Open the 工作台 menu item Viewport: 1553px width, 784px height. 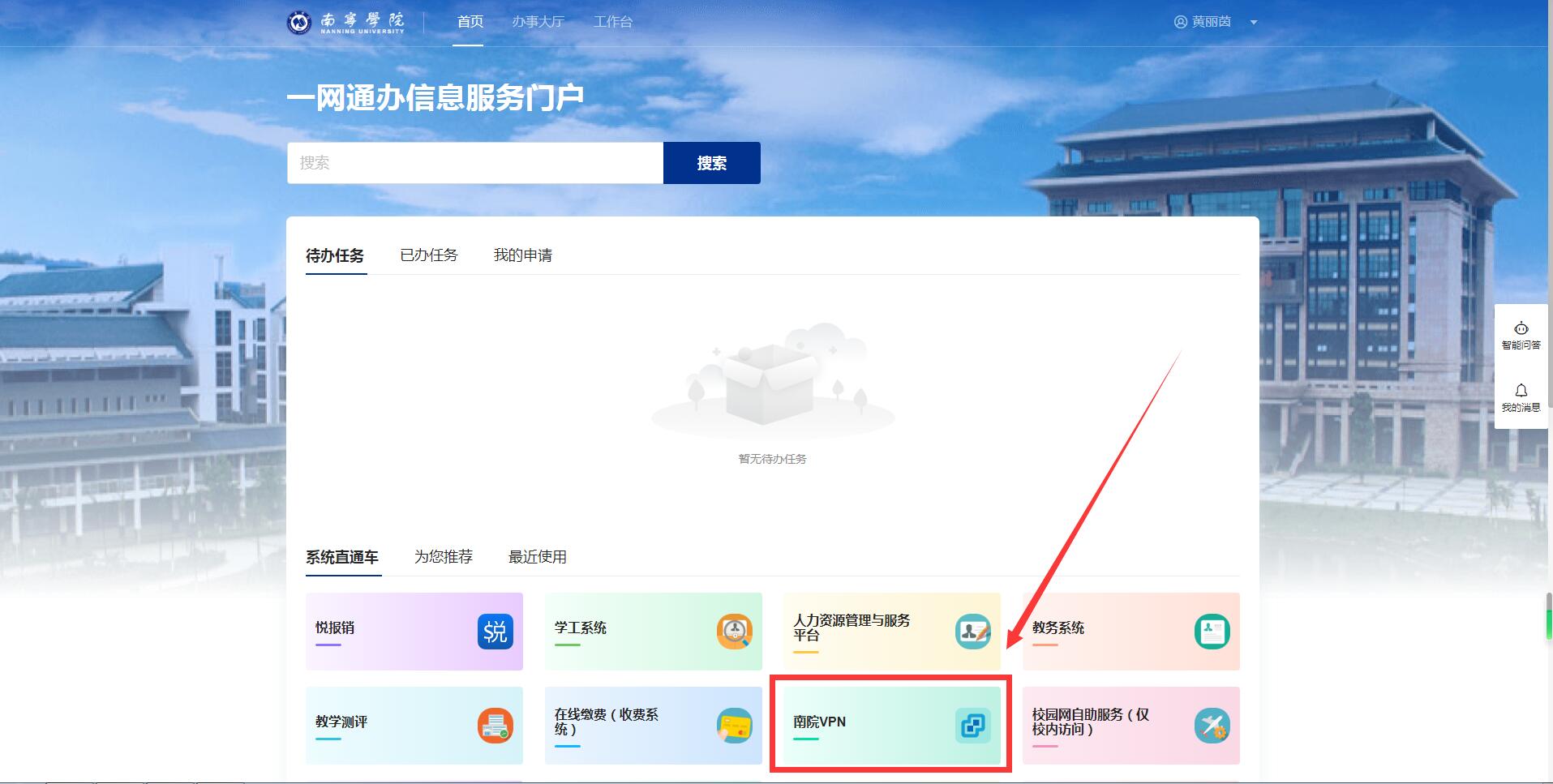click(612, 22)
